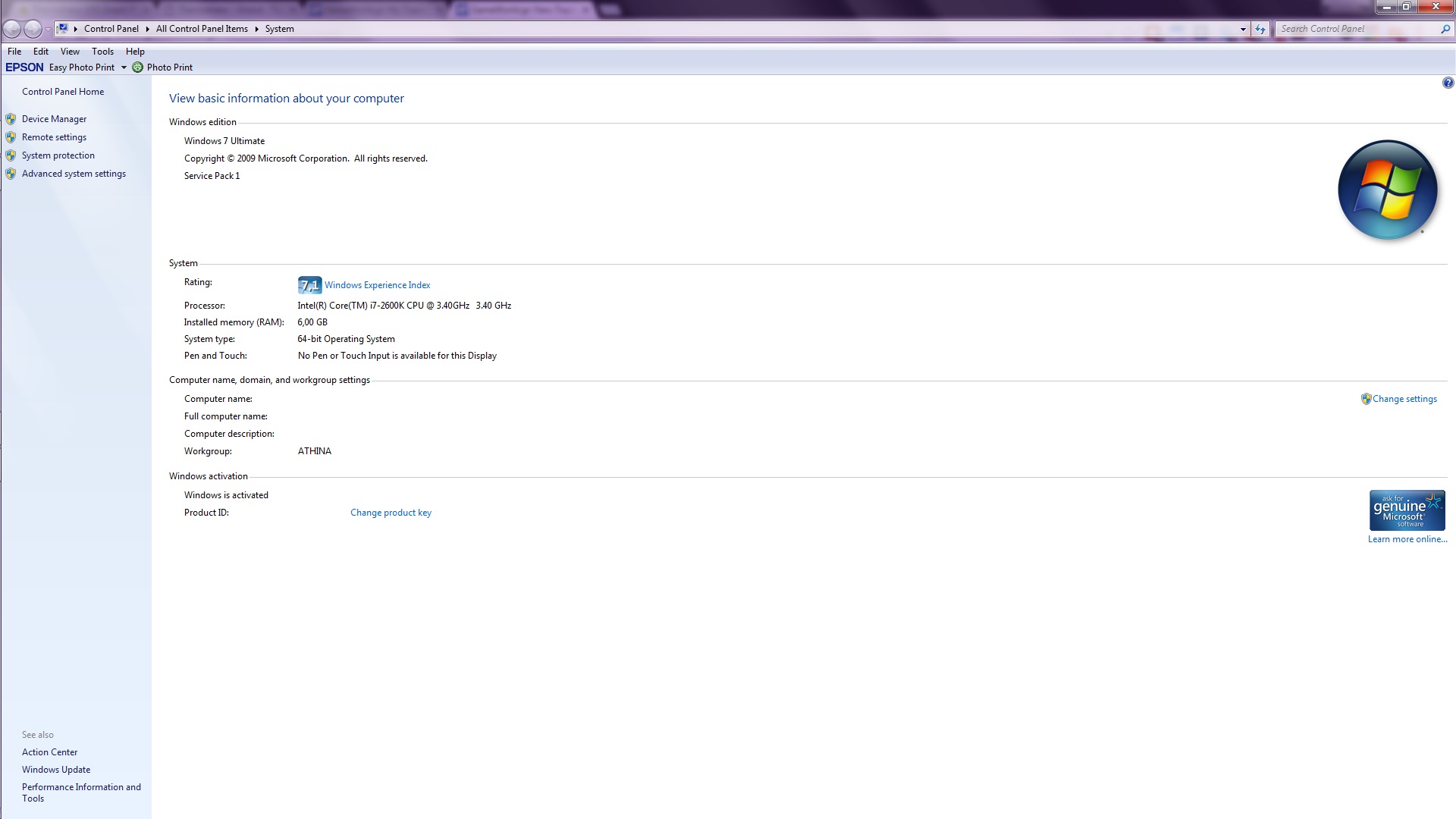Click the blue Help question-mark icon
Screen dimensions: 1456x819
pyautogui.click(x=1448, y=83)
